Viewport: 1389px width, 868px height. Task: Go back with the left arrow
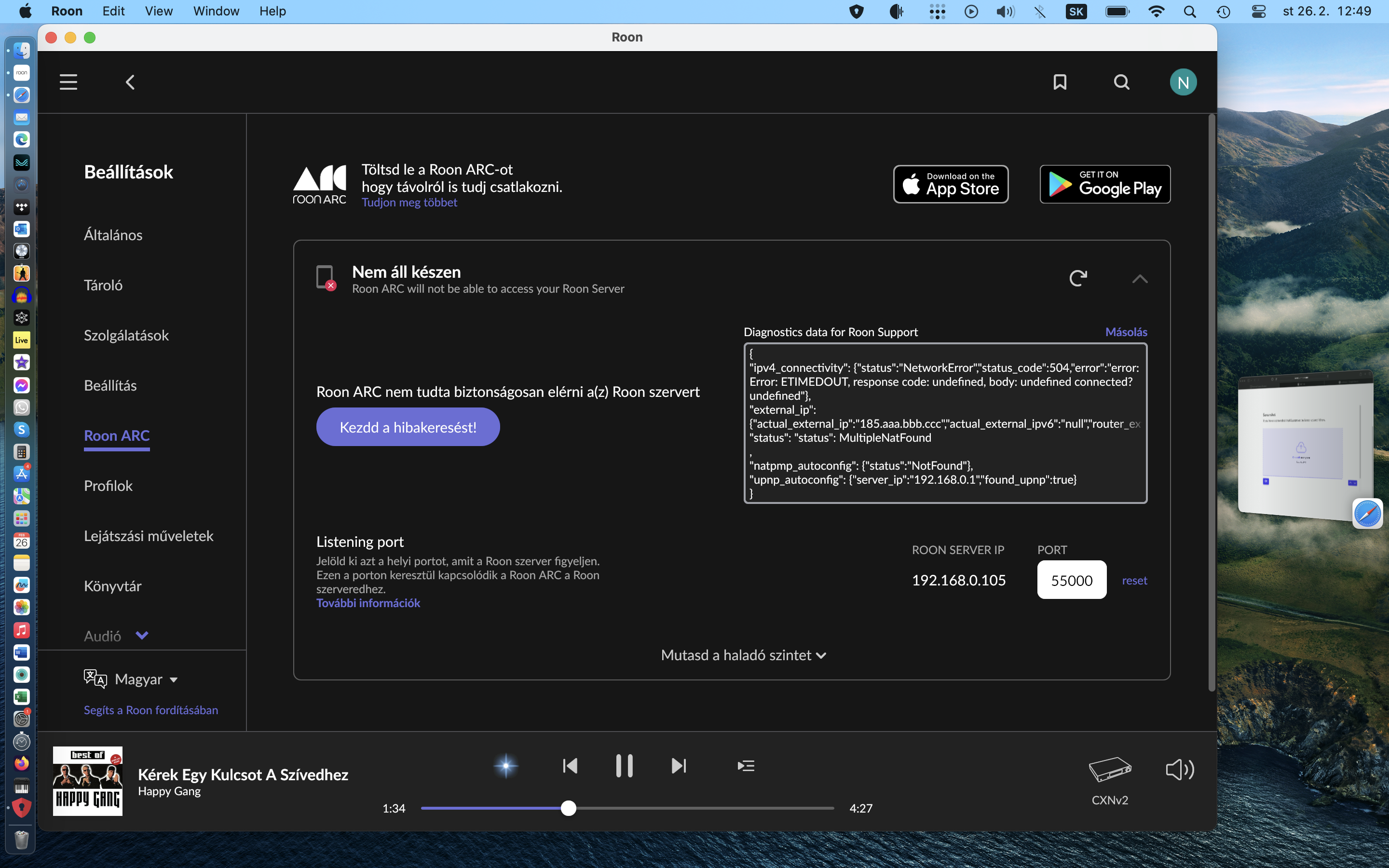coord(130,82)
